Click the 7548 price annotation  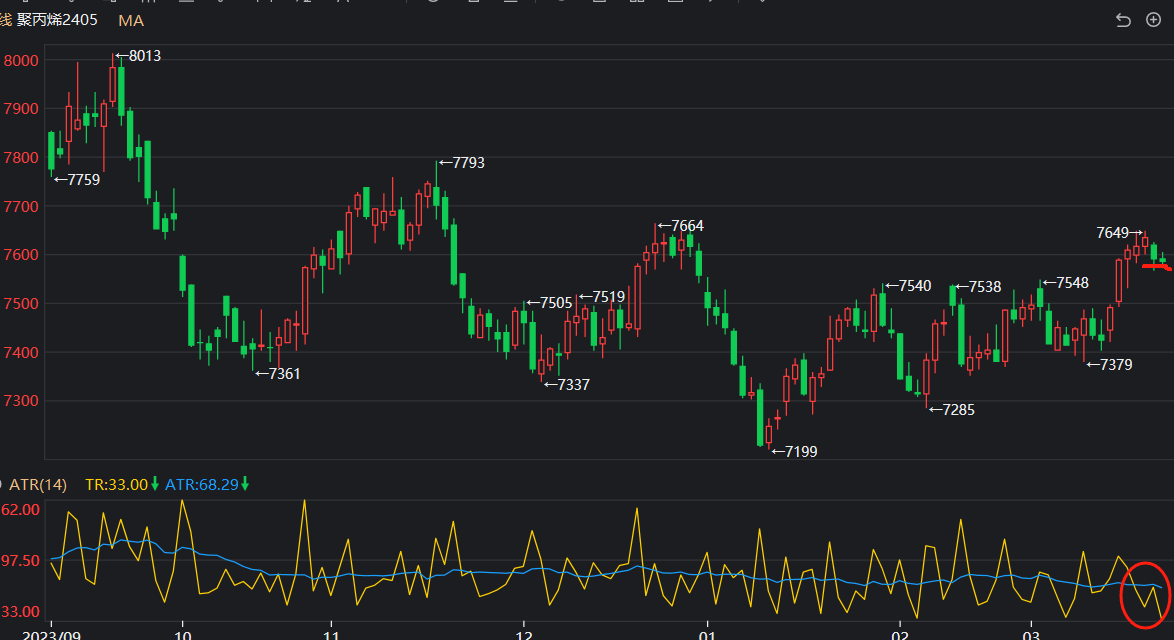point(1073,283)
